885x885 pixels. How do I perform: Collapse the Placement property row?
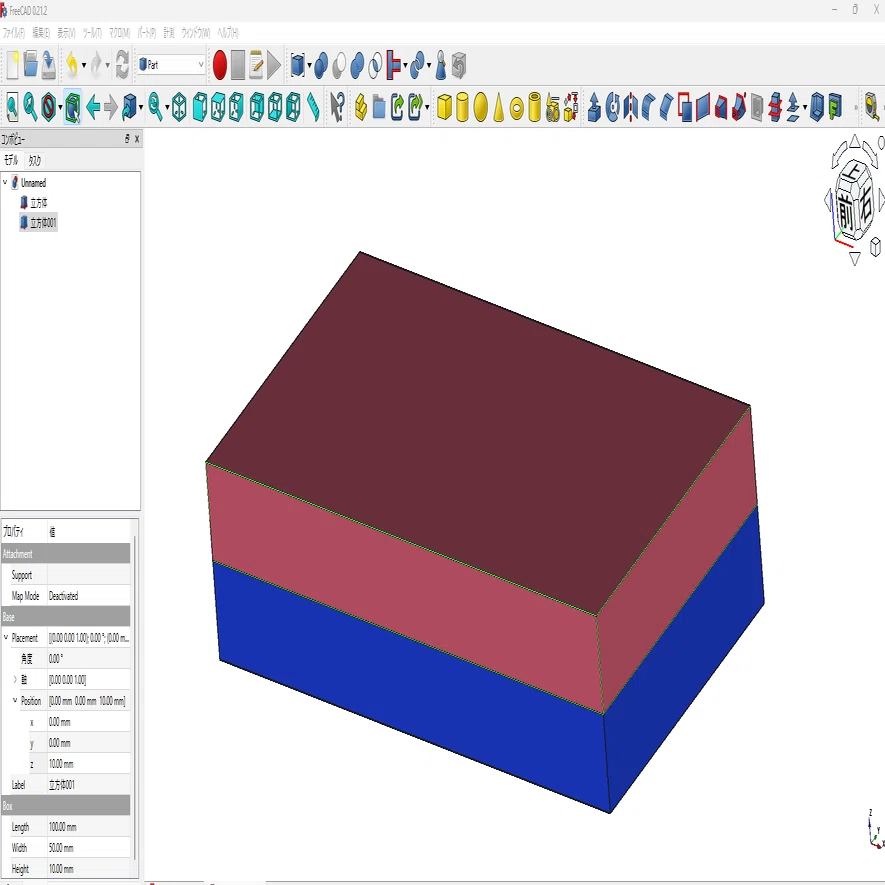(6, 637)
